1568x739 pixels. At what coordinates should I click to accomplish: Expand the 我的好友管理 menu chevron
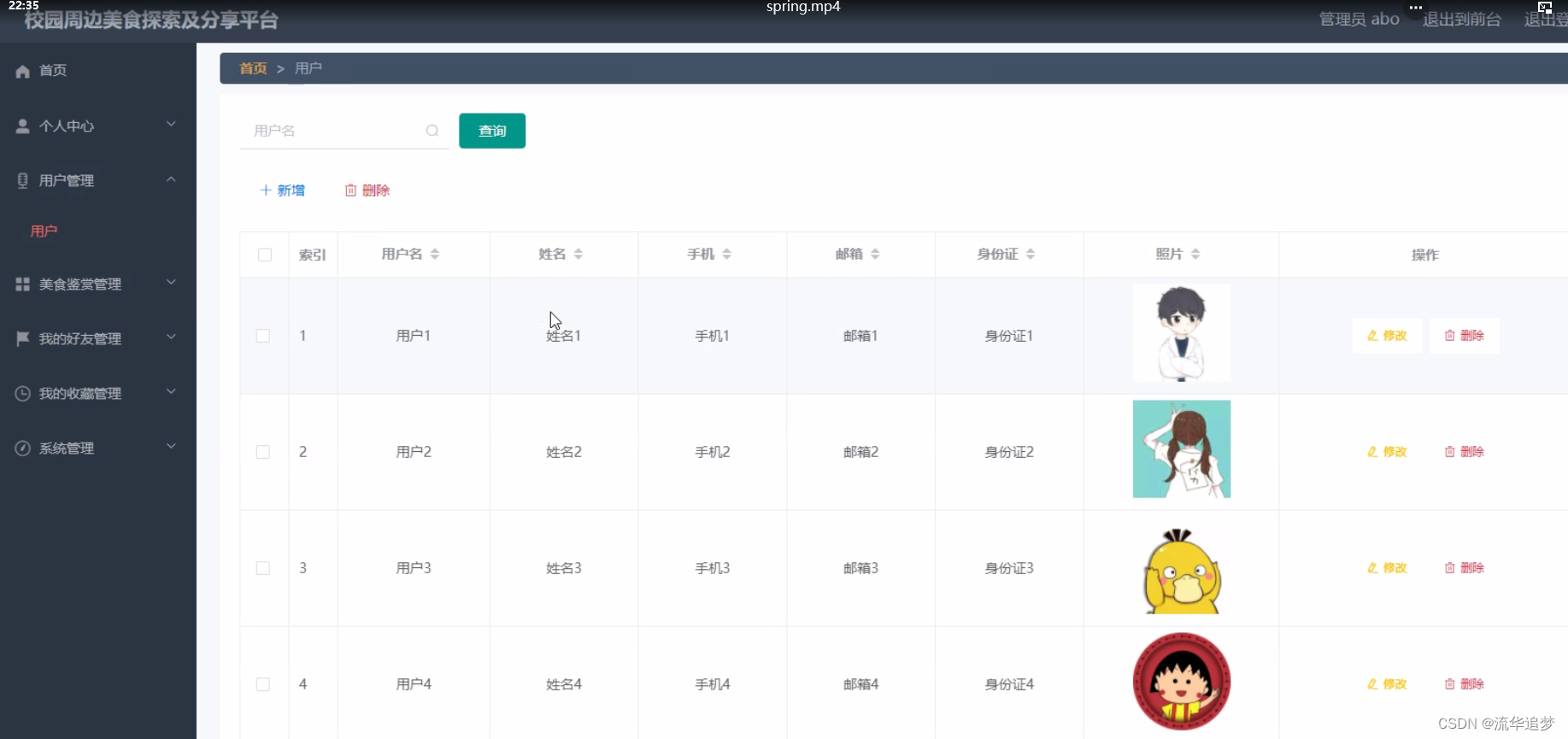point(171,337)
